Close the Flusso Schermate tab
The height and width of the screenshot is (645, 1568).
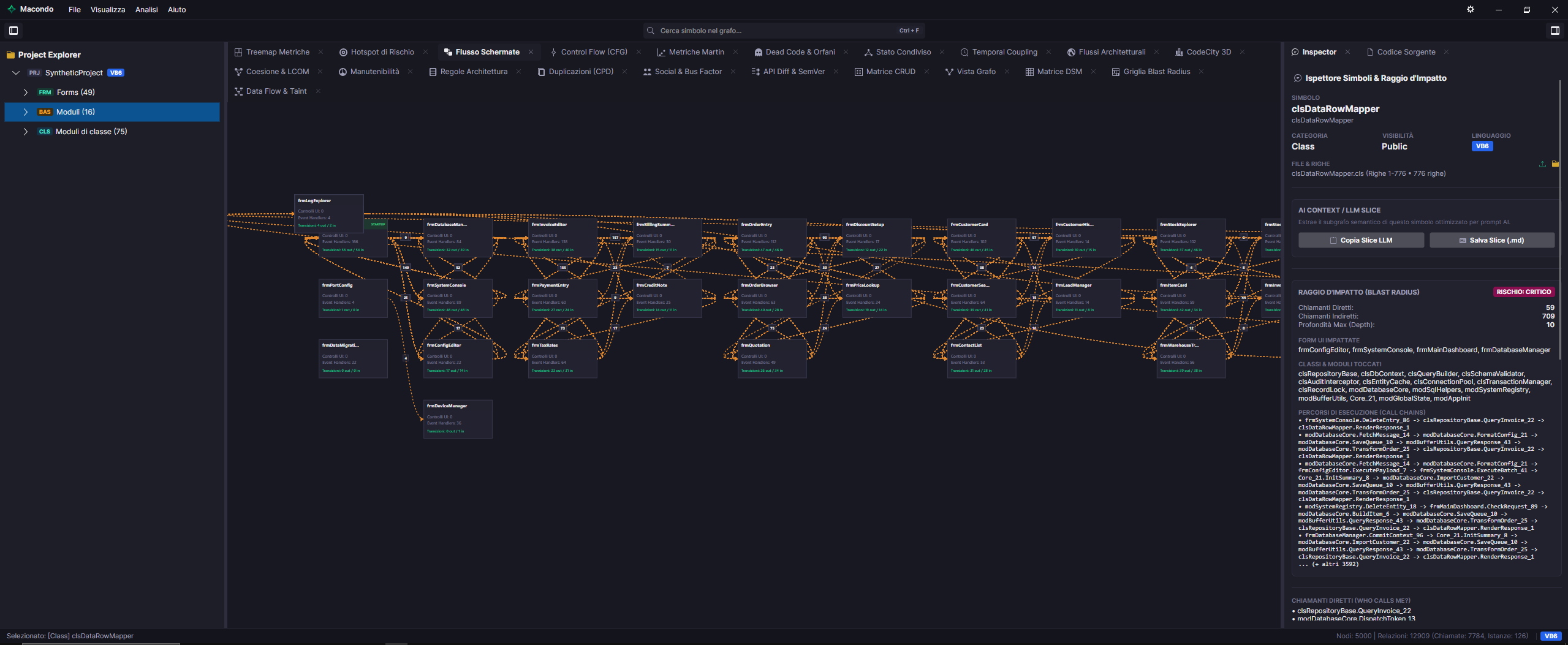(x=531, y=52)
